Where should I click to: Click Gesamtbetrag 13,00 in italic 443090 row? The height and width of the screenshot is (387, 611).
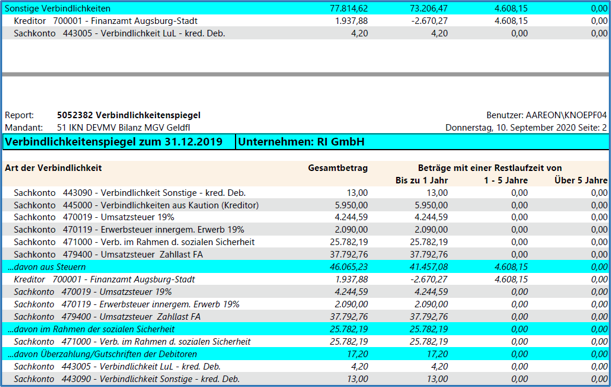[357, 379]
